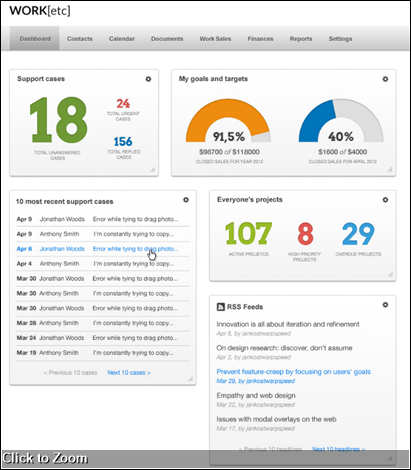Open 'Empathy and web design' headline

click(x=256, y=395)
